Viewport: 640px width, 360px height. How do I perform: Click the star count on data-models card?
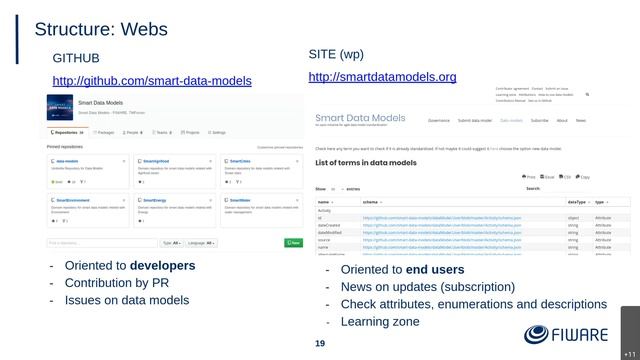point(71,182)
